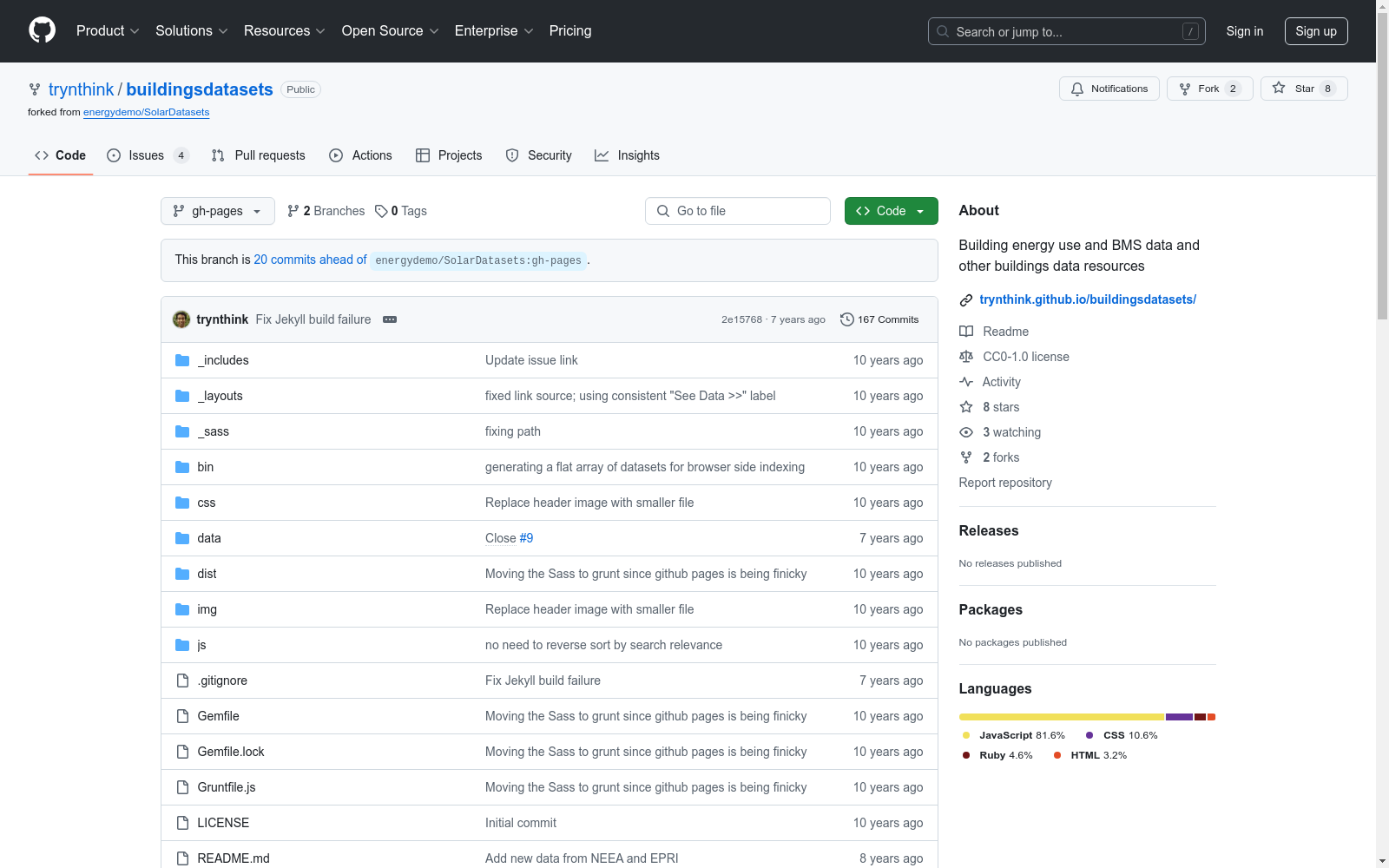Expand the Open Source menu
Screen dimensions: 1389x868
click(x=391, y=31)
